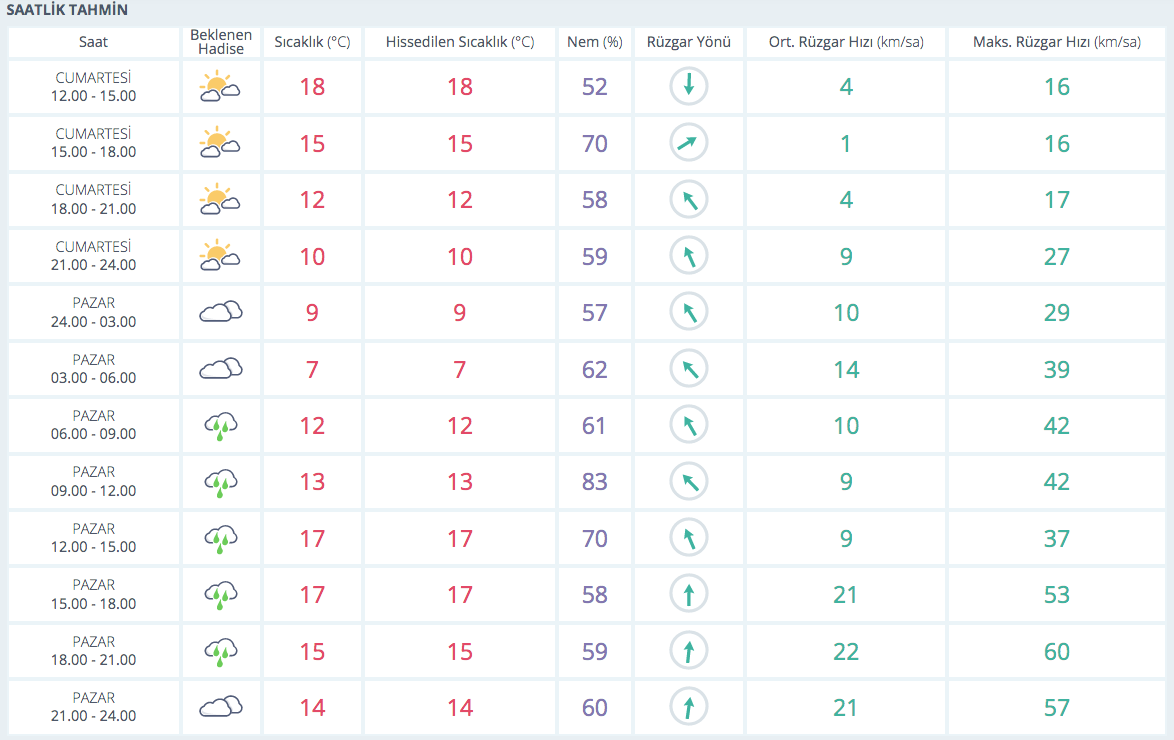The width and height of the screenshot is (1174, 740).
Task: Click partly sunny icon for Cumartesi 21.00 - 24.00
Action: click(x=220, y=256)
